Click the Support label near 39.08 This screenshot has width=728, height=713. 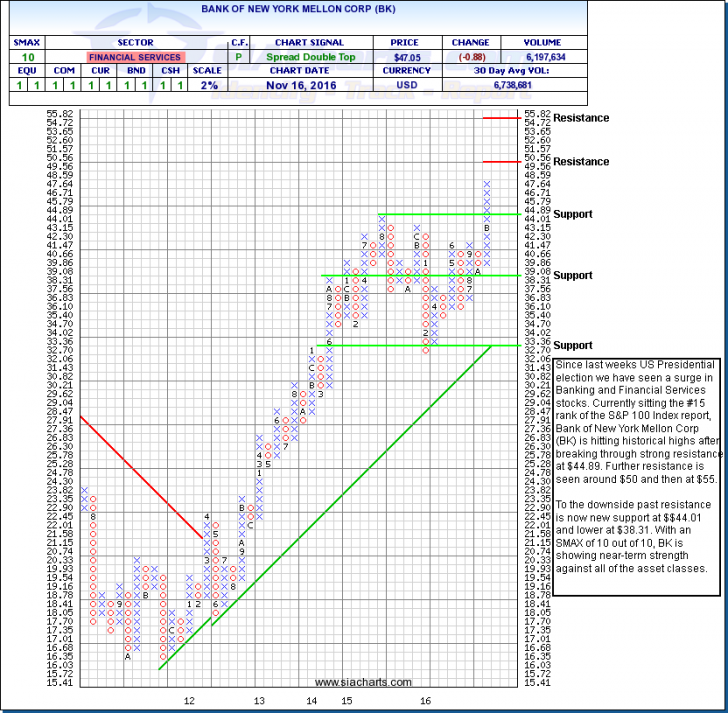[573, 275]
